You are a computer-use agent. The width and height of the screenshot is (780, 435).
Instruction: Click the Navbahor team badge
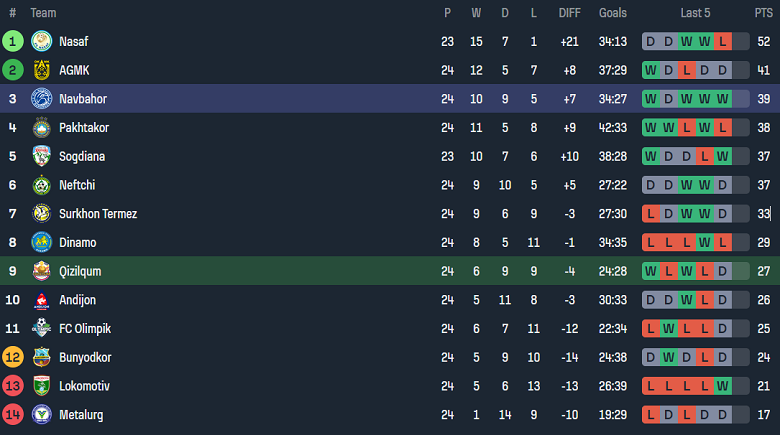[41, 99]
